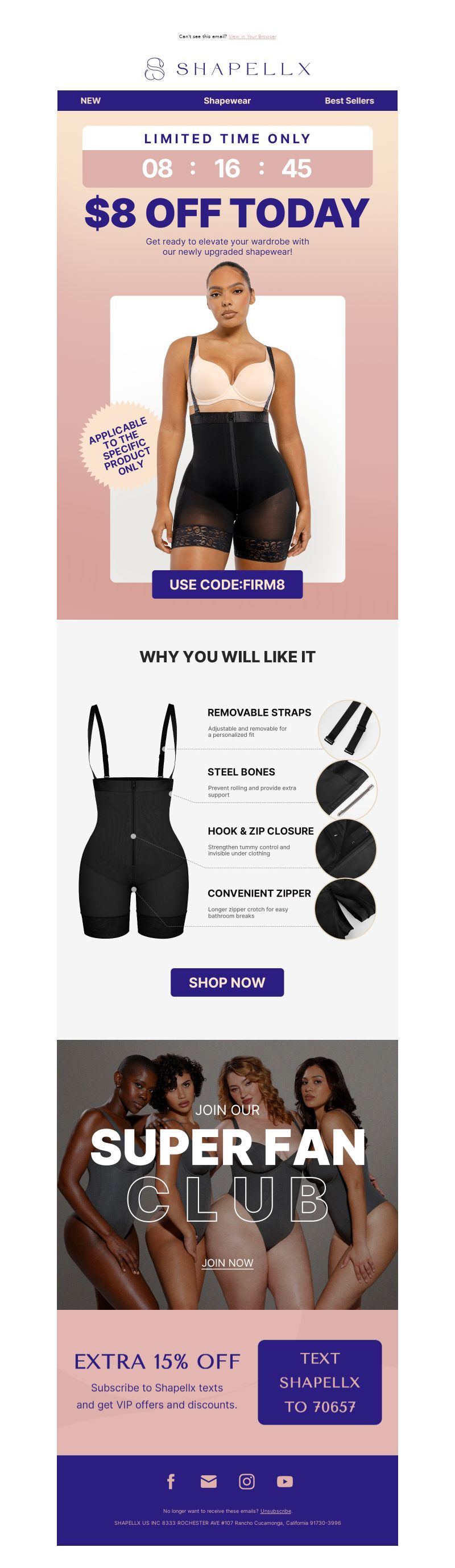Click View in Your Browser link
The width and height of the screenshot is (455, 1568).
252,36
